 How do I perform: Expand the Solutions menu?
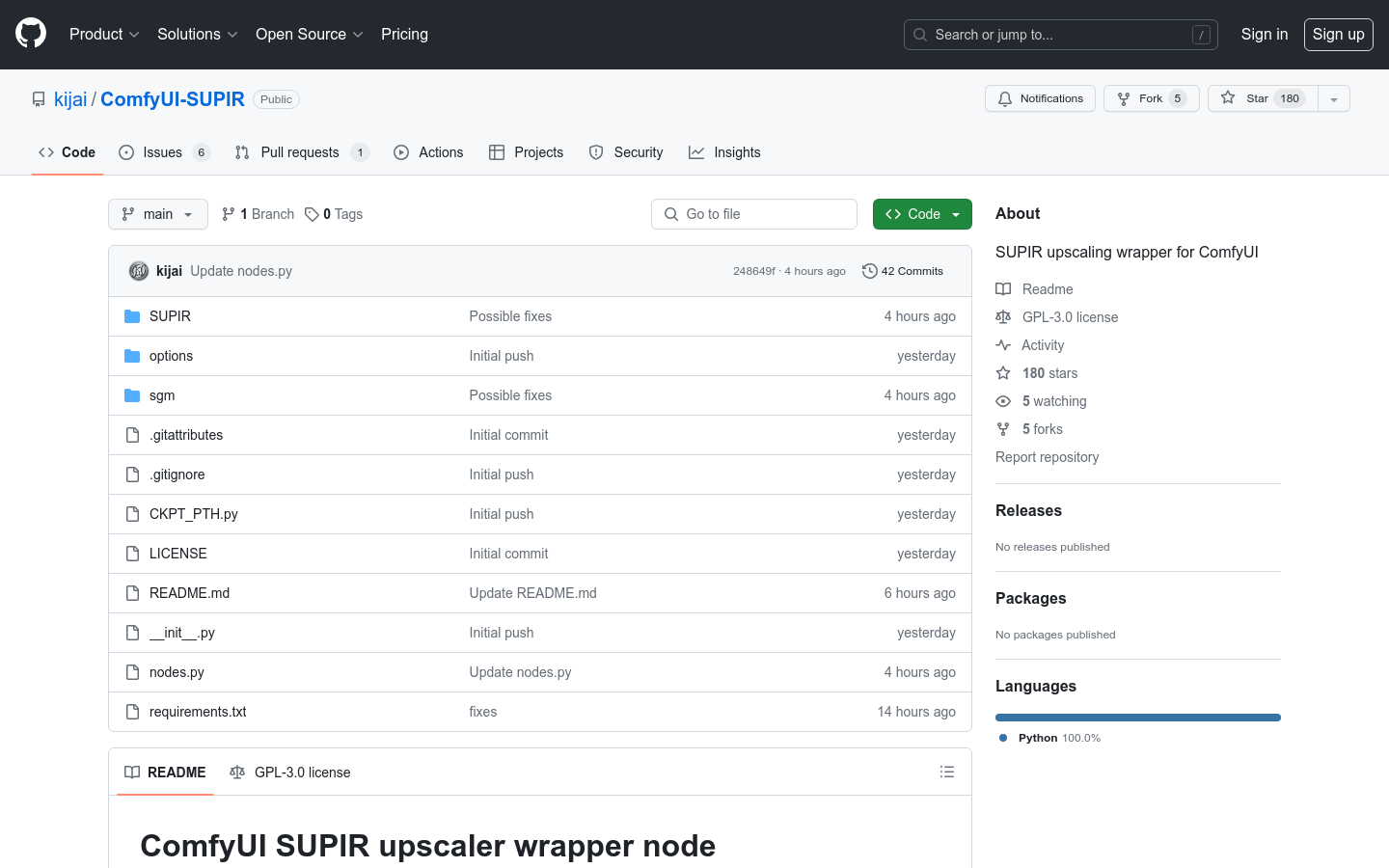coord(197,34)
